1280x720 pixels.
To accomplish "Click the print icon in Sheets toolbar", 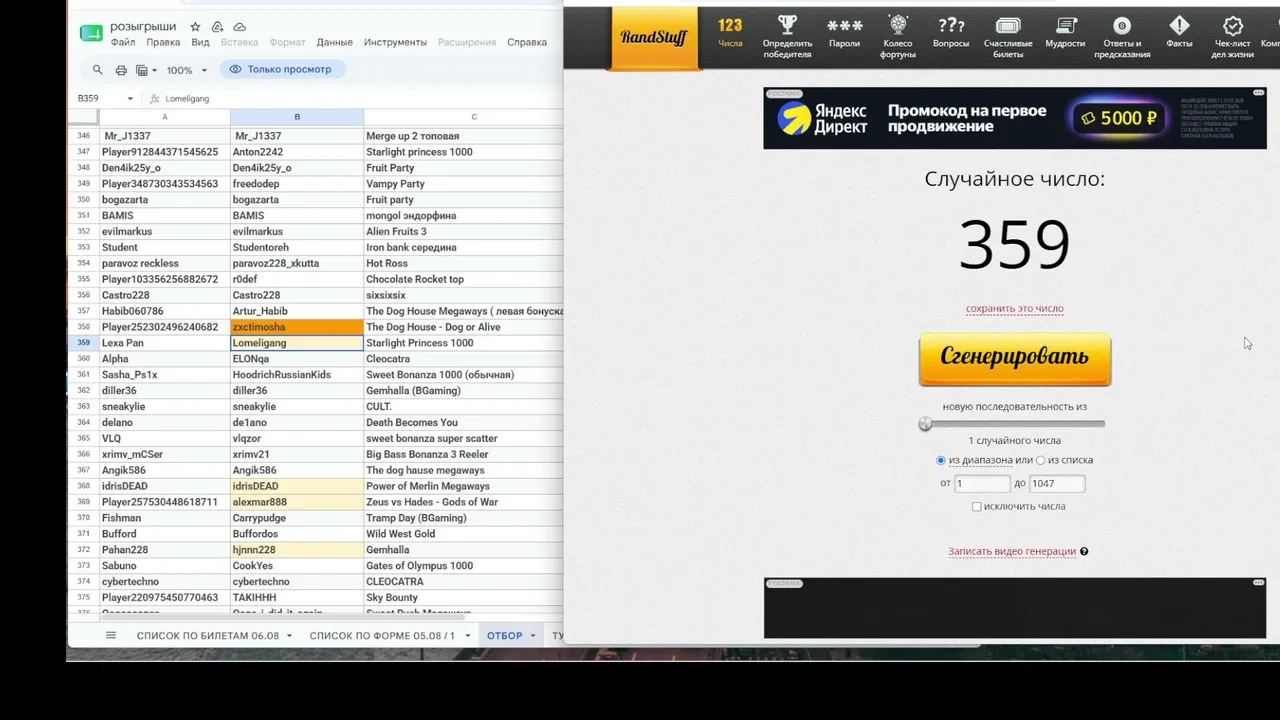I will pos(121,70).
